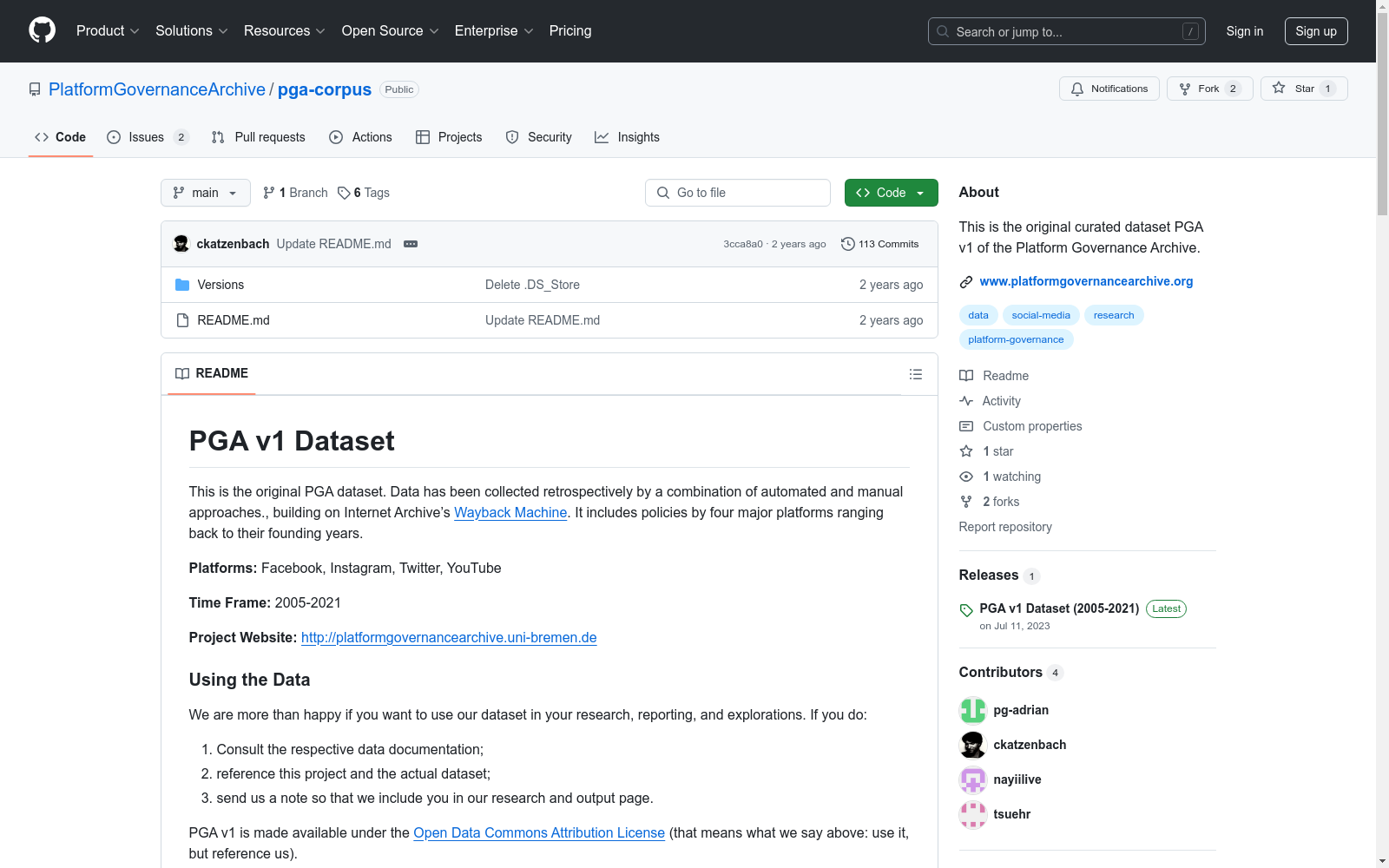Select the Code tab

[x=61, y=137]
